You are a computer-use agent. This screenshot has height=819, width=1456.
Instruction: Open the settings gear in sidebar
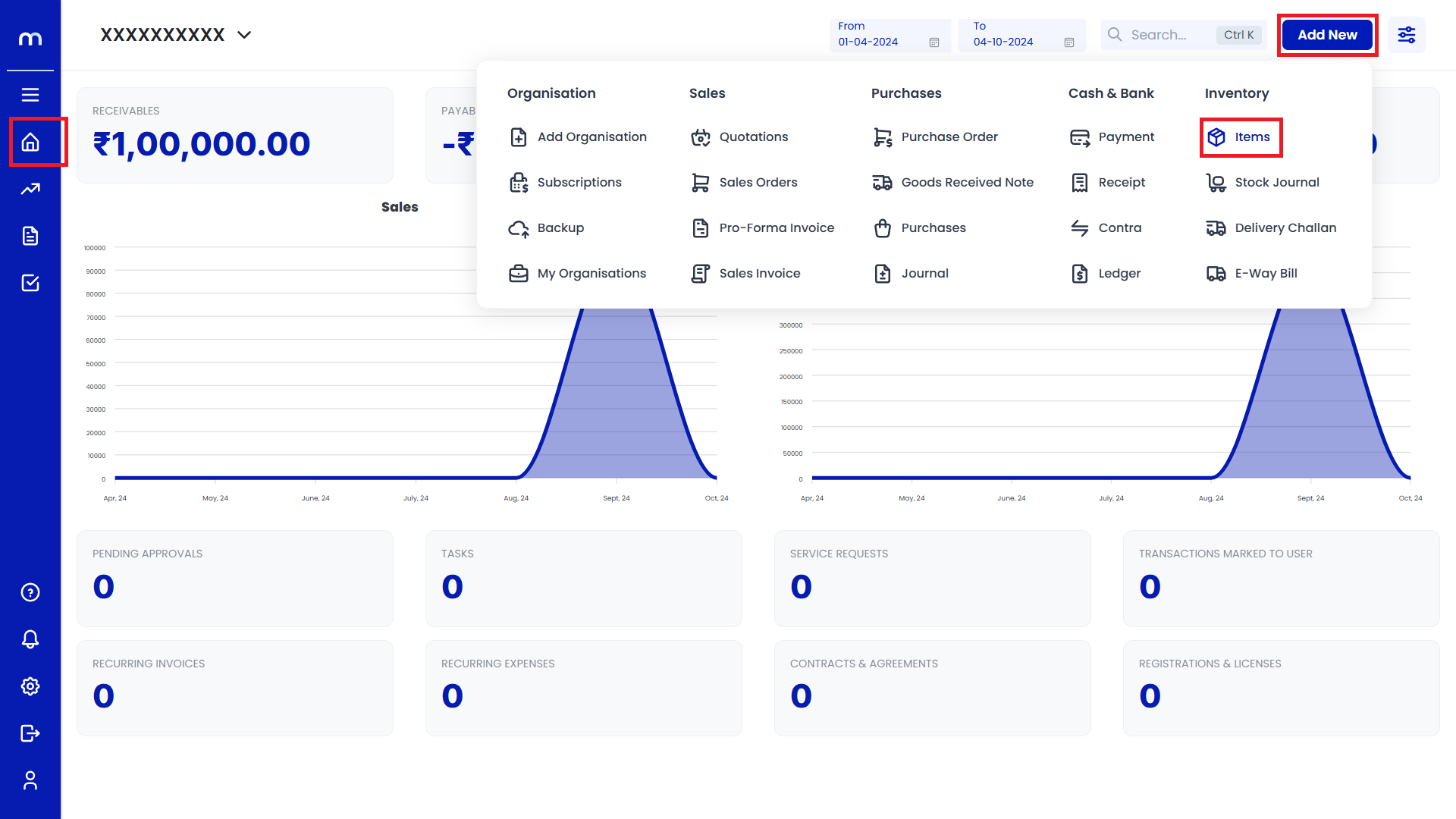click(30, 686)
